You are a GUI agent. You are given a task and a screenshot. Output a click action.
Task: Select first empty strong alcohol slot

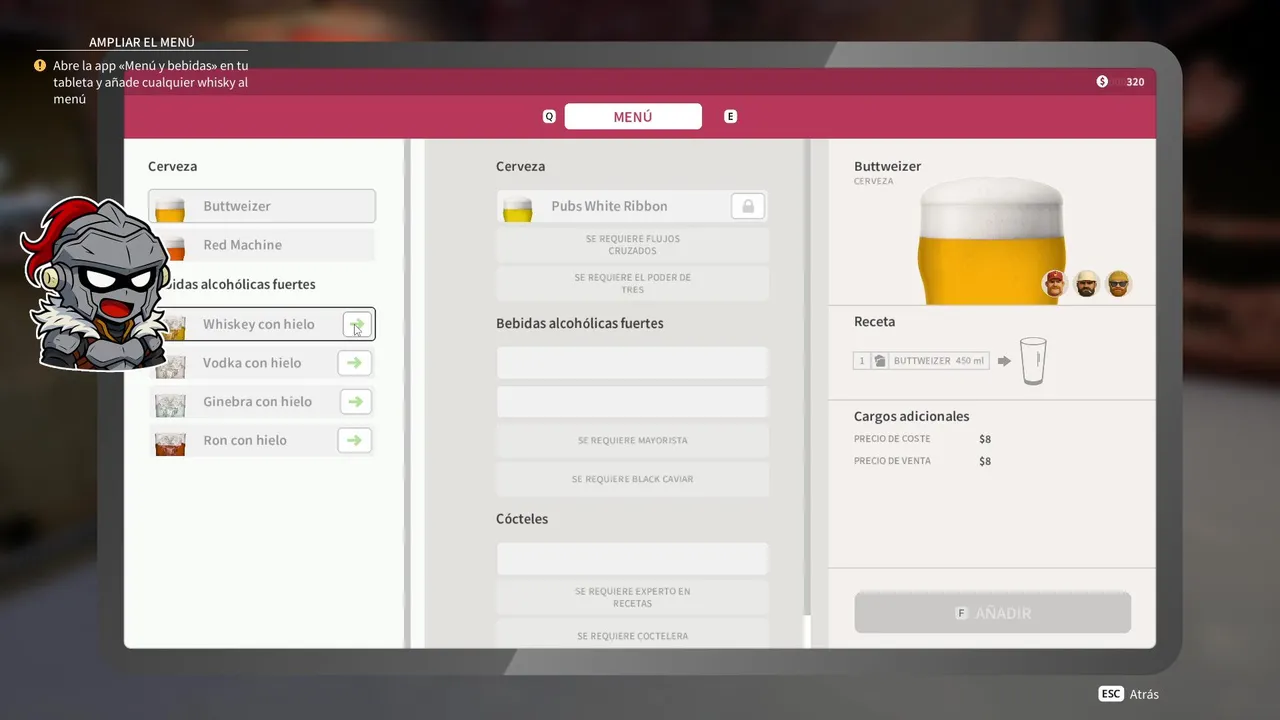click(632, 363)
